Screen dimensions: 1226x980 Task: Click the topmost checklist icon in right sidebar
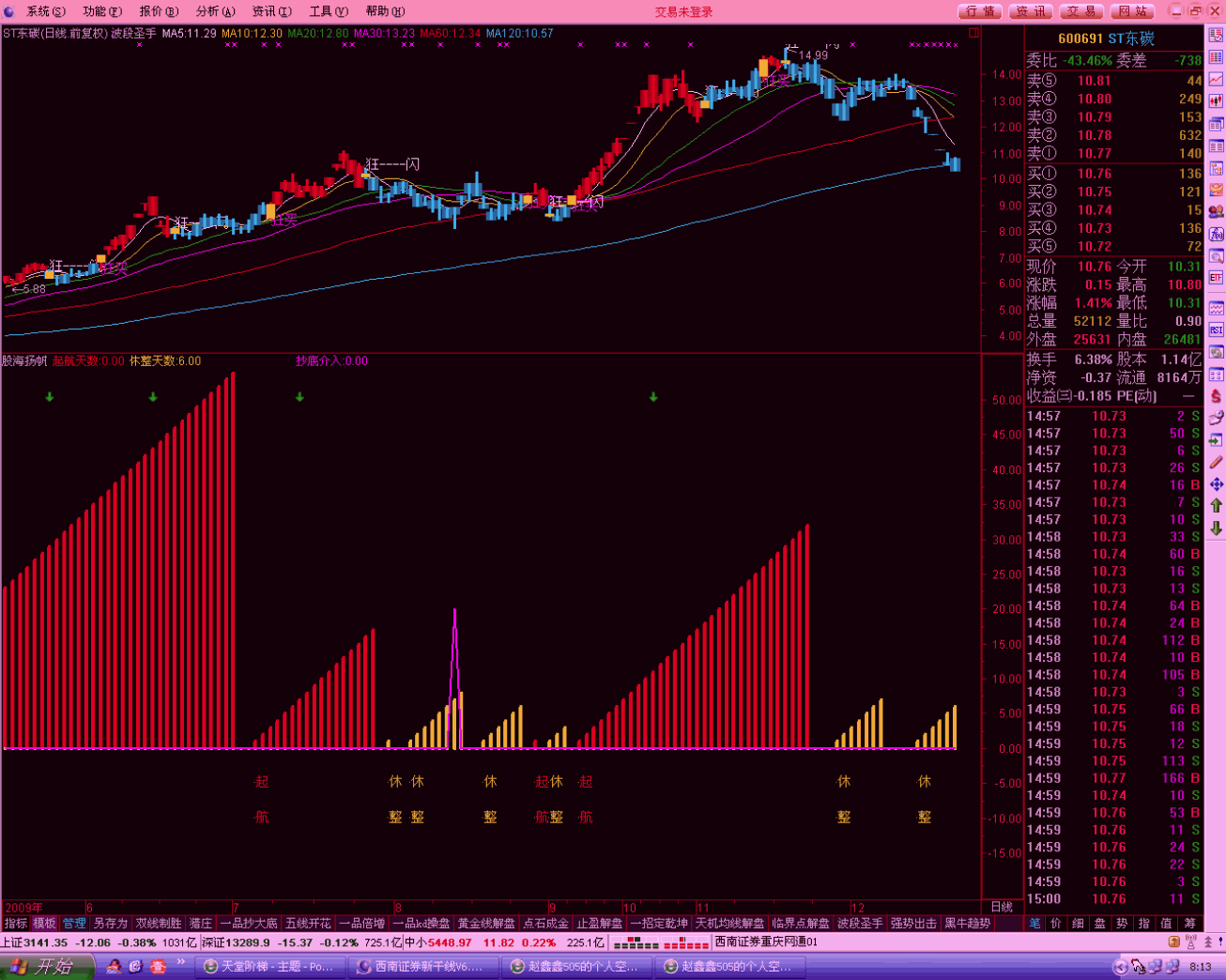pyautogui.click(x=1216, y=36)
